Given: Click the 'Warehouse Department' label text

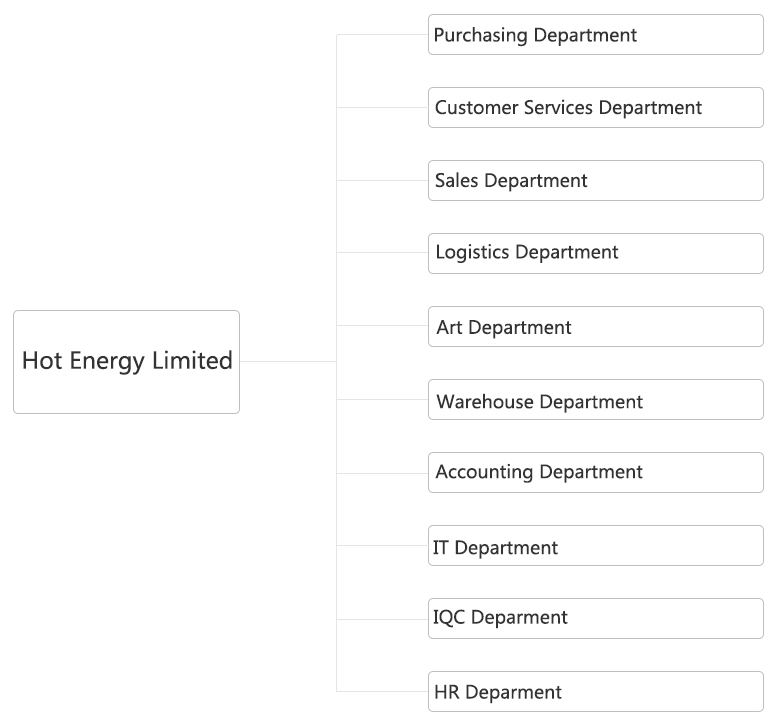Looking at the screenshot, I should pos(540,402).
